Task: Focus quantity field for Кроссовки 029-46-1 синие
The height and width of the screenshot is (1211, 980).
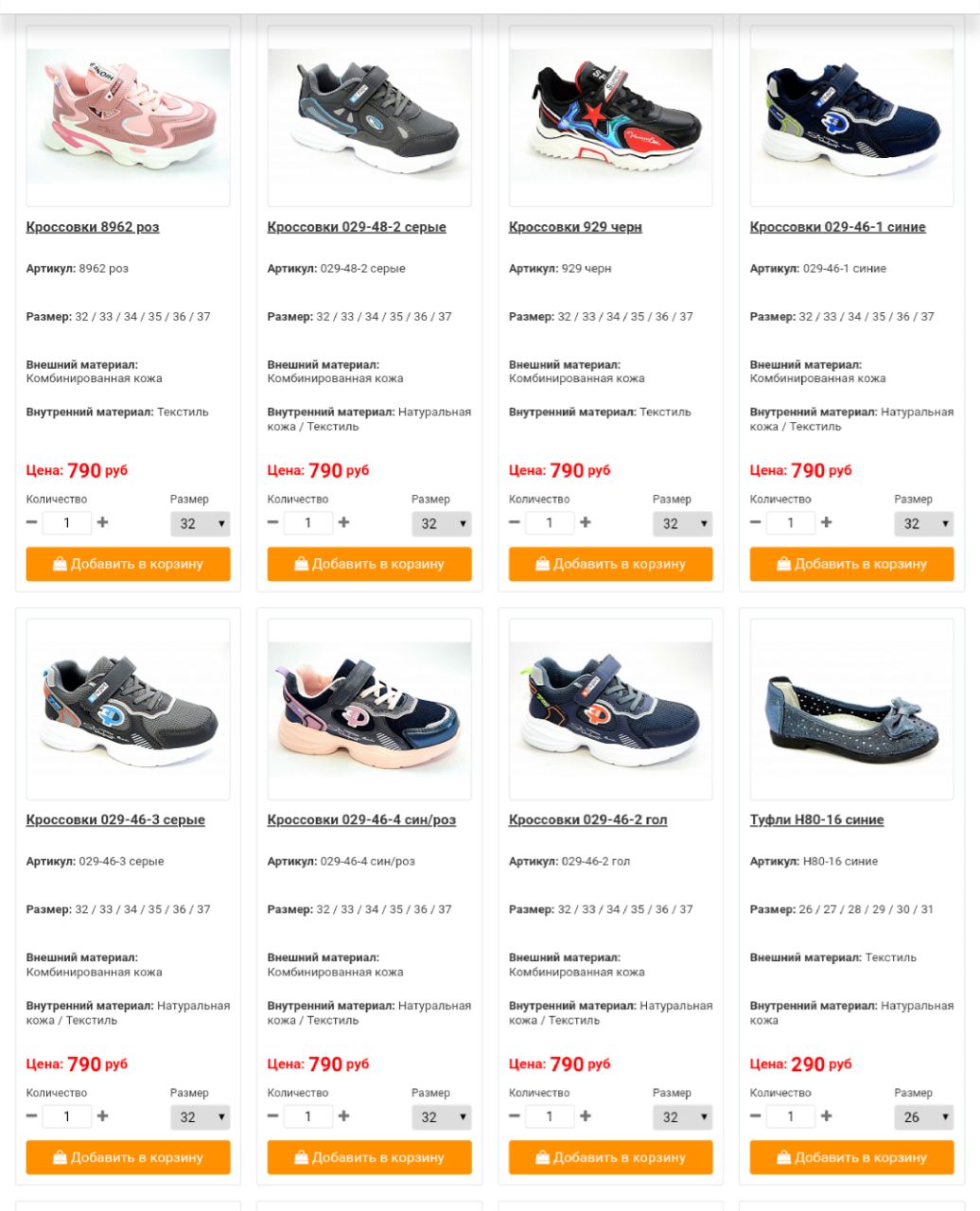Action: point(791,522)
